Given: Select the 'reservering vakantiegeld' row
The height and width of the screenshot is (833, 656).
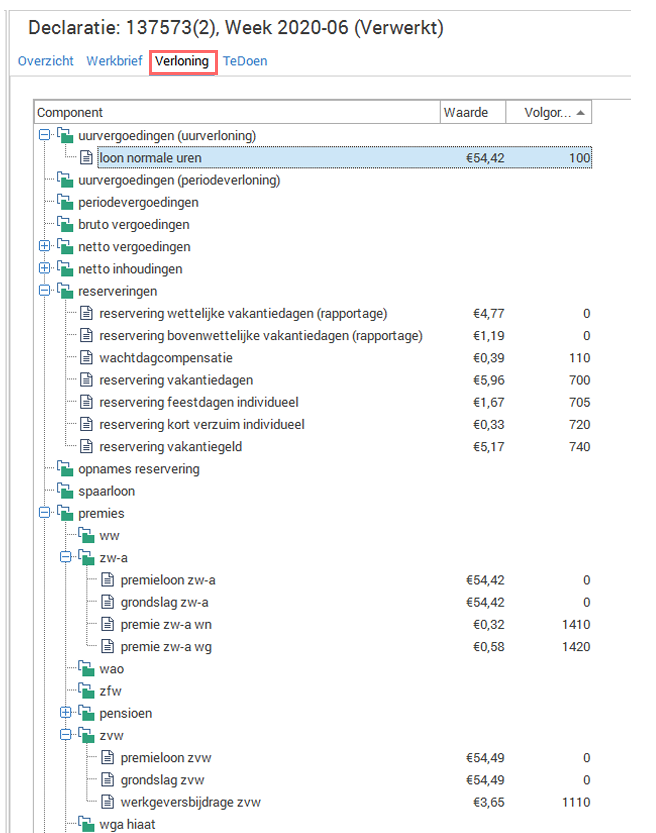Looking at the screenshot, I should (171, 447).
